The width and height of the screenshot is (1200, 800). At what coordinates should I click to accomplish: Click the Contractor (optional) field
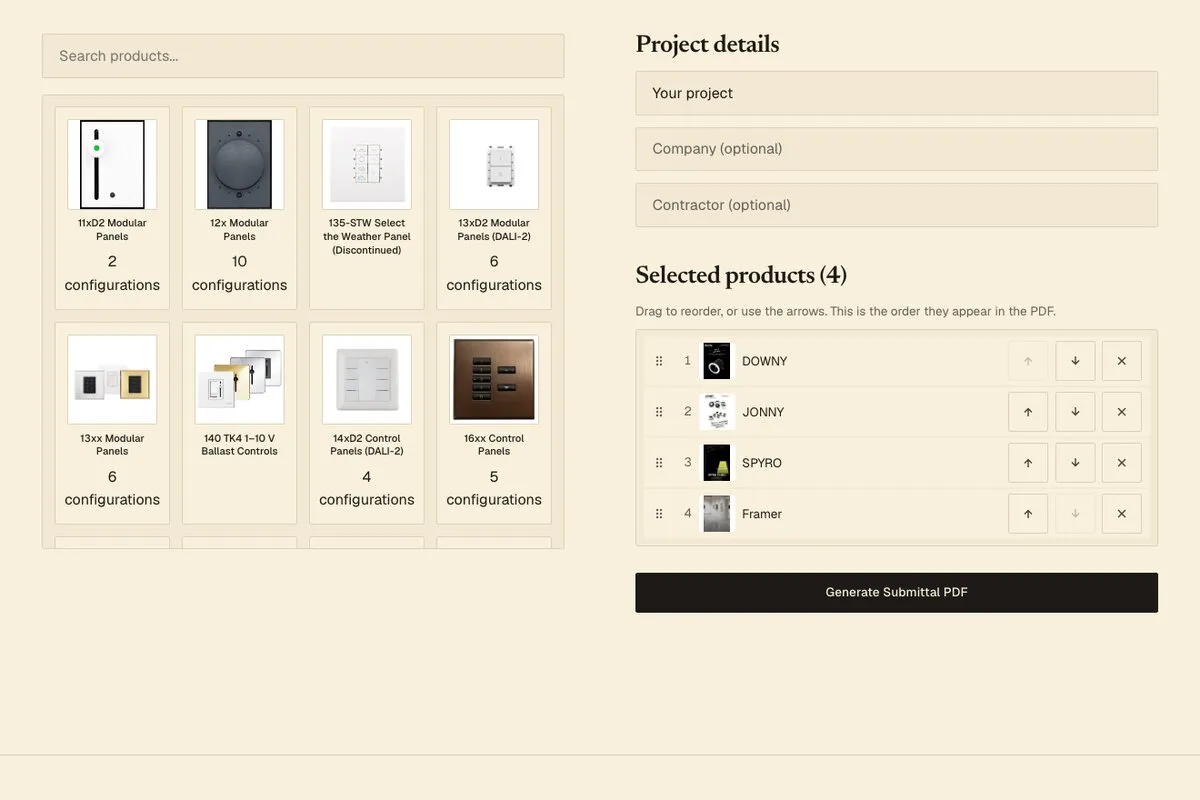click(x=896, y=205)
